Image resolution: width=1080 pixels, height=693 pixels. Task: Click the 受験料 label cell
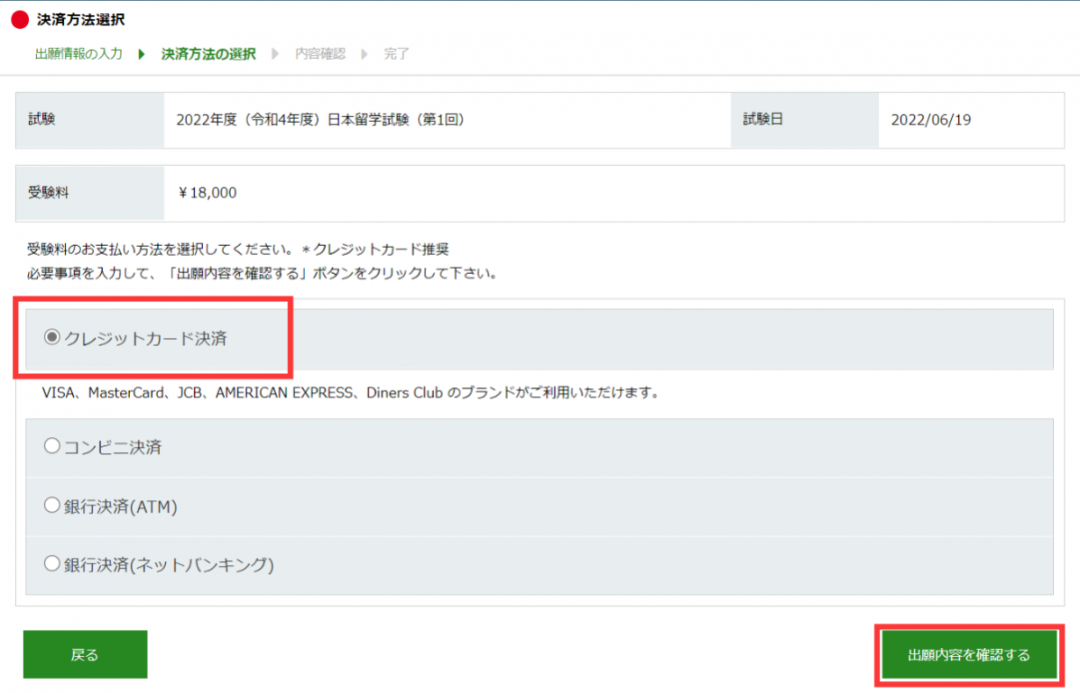pyautogui.click(x=90, y=193)
